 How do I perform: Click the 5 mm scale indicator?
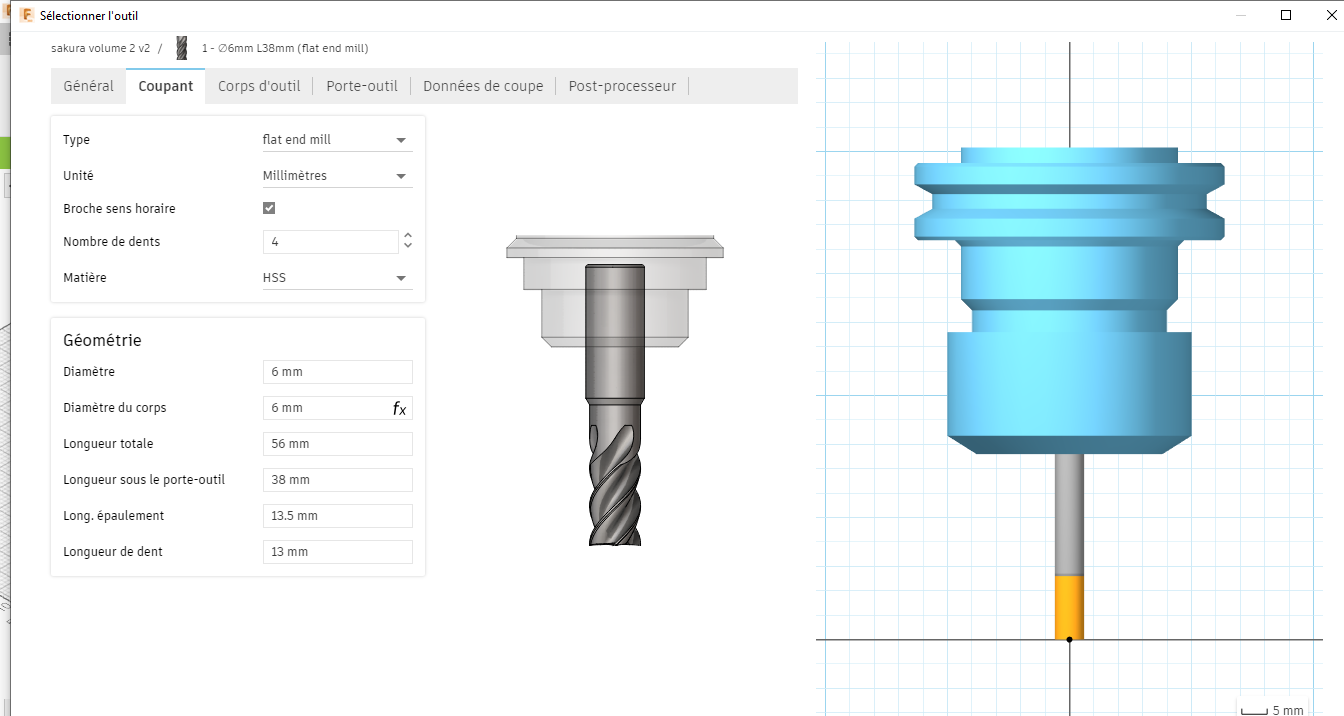(x=1273, y=709)
